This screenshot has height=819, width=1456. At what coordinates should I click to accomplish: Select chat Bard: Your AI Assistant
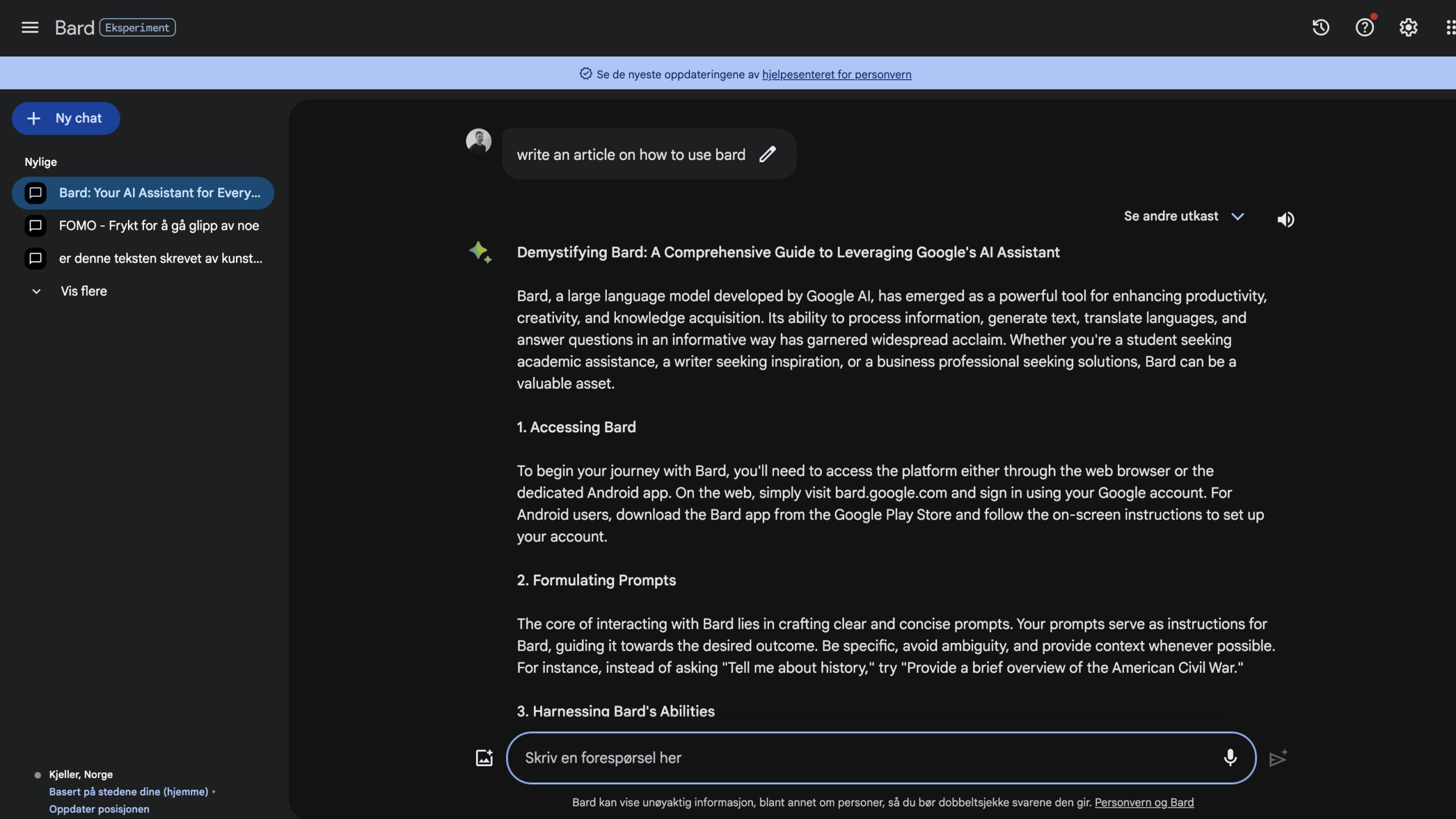point(159,193)
